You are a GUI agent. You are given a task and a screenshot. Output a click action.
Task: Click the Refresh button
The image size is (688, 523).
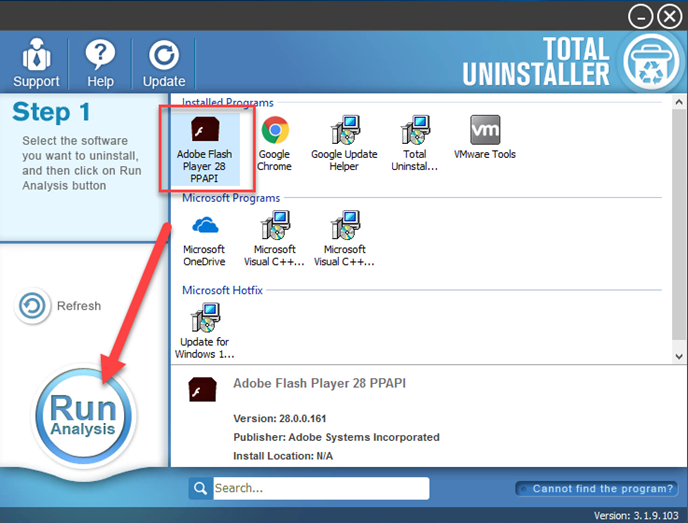point(57,306)
